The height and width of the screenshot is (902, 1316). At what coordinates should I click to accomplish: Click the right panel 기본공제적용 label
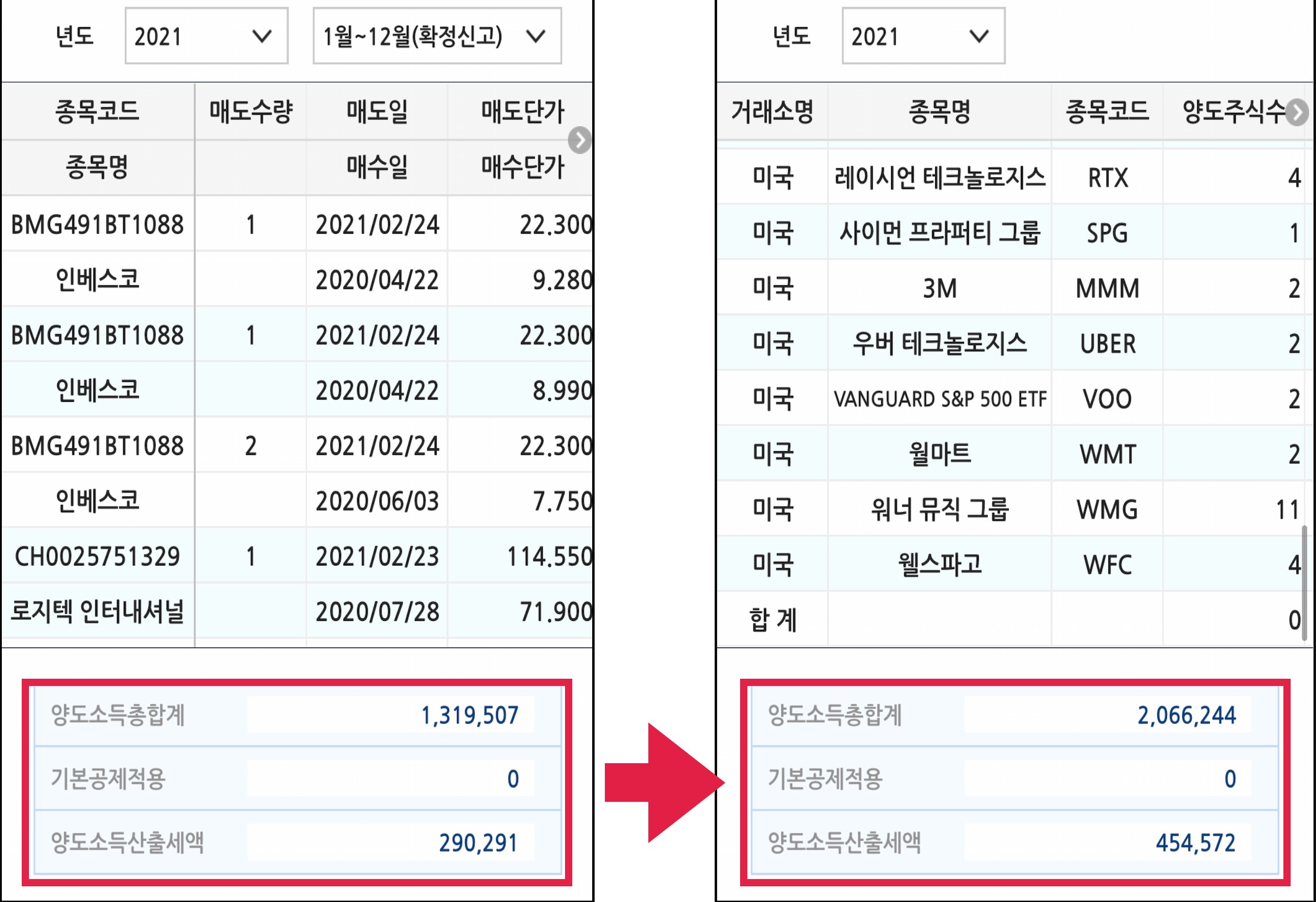pos(825,778)
